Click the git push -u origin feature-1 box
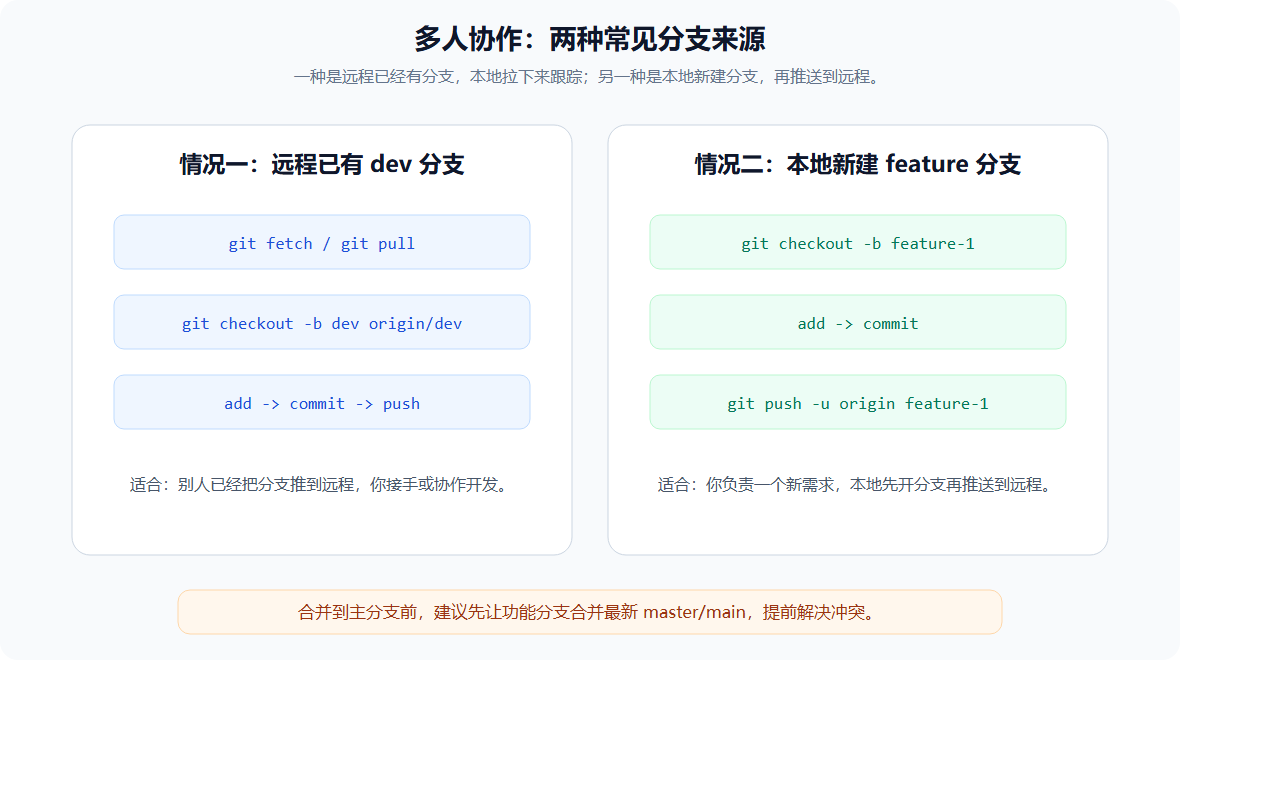The image size is (1280, 800). (858, 402)
